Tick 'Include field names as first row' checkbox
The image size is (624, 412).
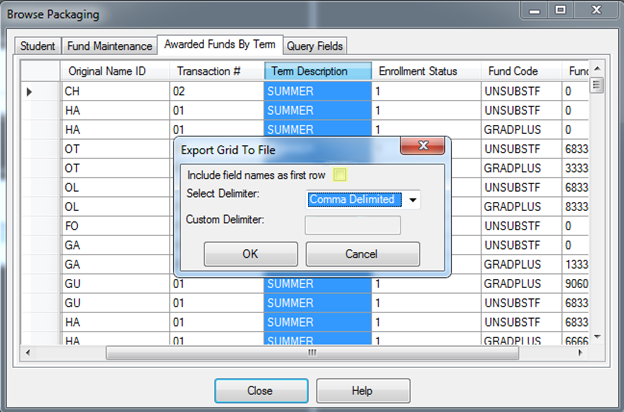click(x=340, y=175)
